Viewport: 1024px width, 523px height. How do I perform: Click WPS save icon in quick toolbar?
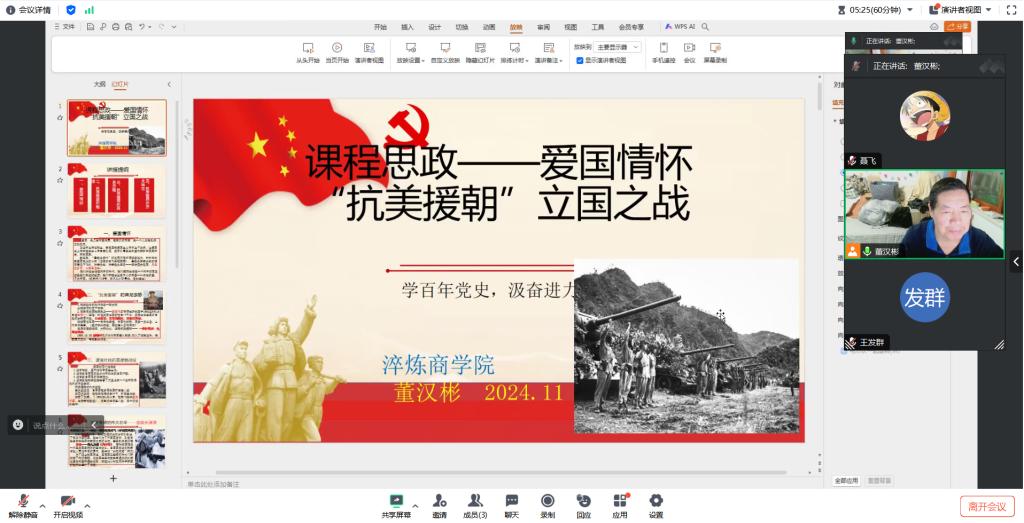(x=90, y=27)
